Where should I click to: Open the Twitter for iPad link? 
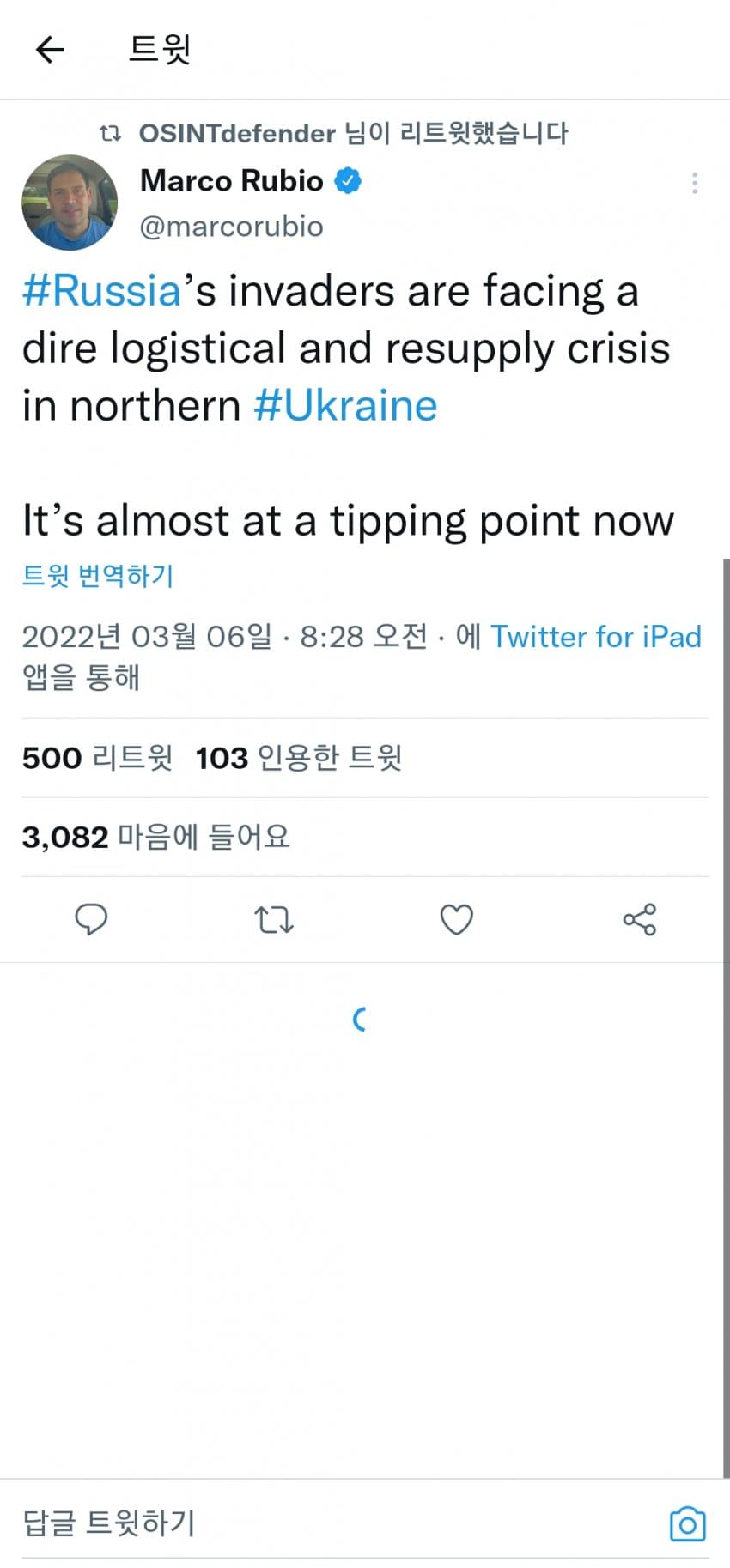pyautogui.click(x=595, y=637)
